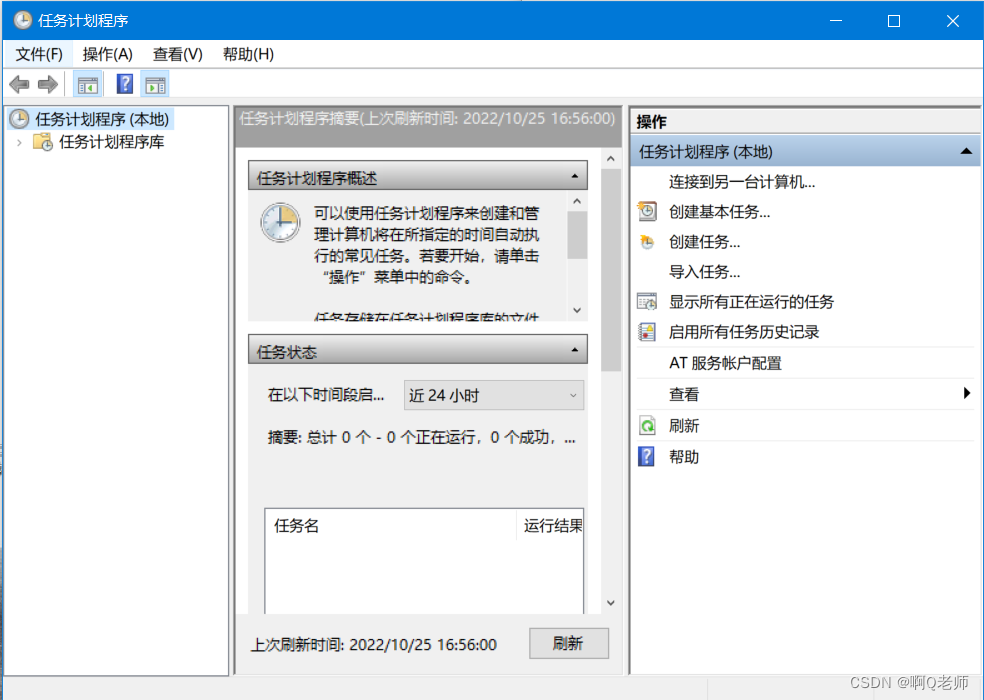
Task: Select the 创建任务 icon in 操作 pane
Action: [x=645, y=241]
